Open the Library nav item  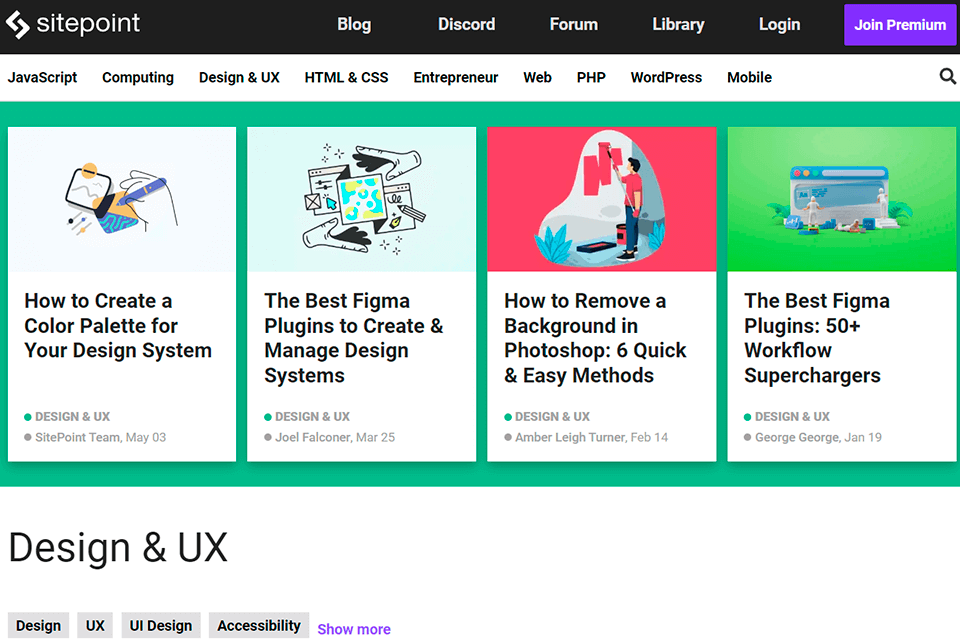point(678,24)
